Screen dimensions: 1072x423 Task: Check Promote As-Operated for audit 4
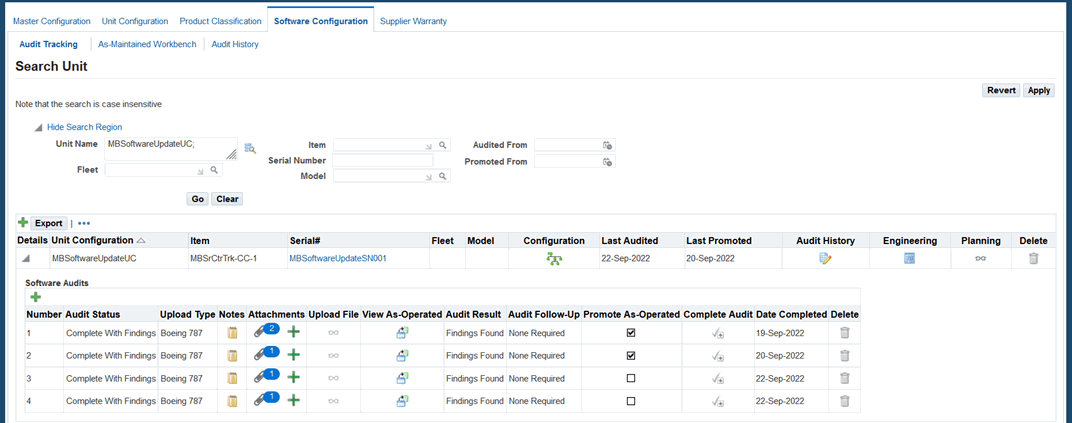click(631, 401)
